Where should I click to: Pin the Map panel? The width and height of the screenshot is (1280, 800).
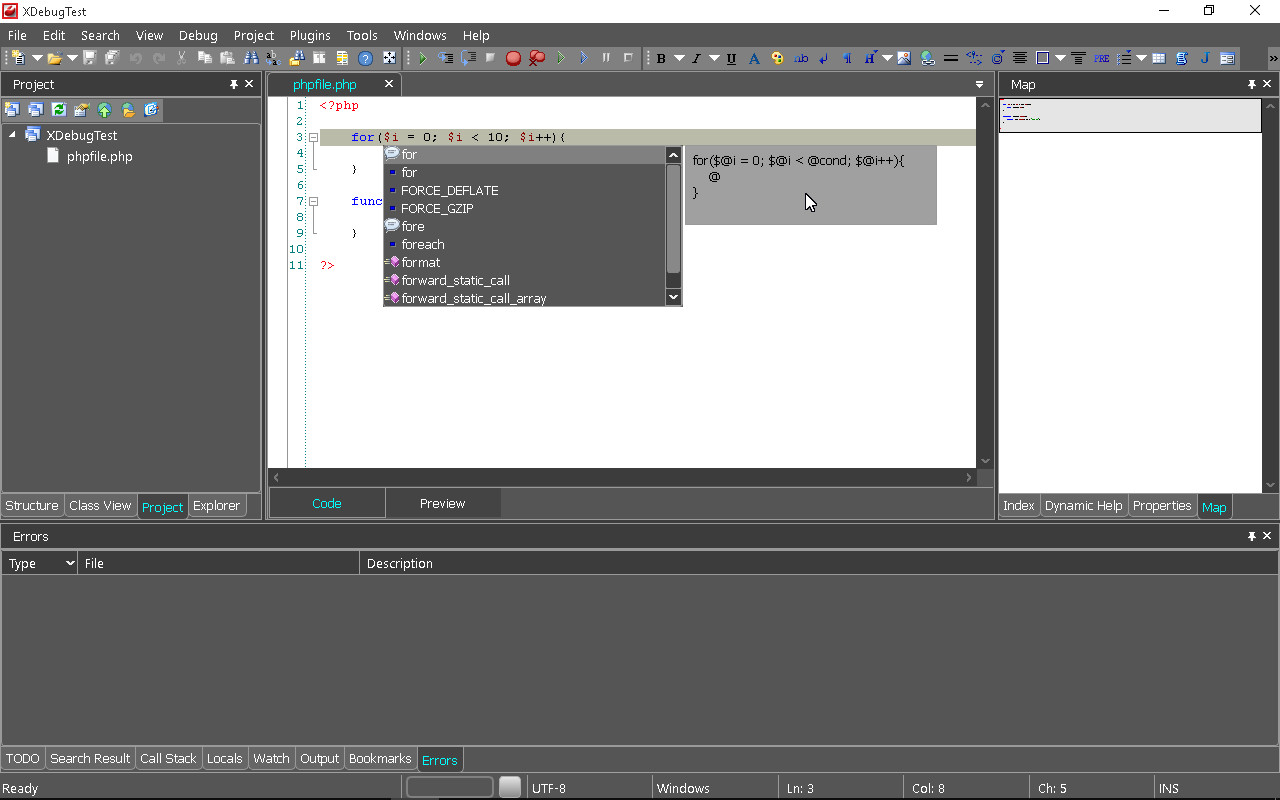tap(1252, 85)
